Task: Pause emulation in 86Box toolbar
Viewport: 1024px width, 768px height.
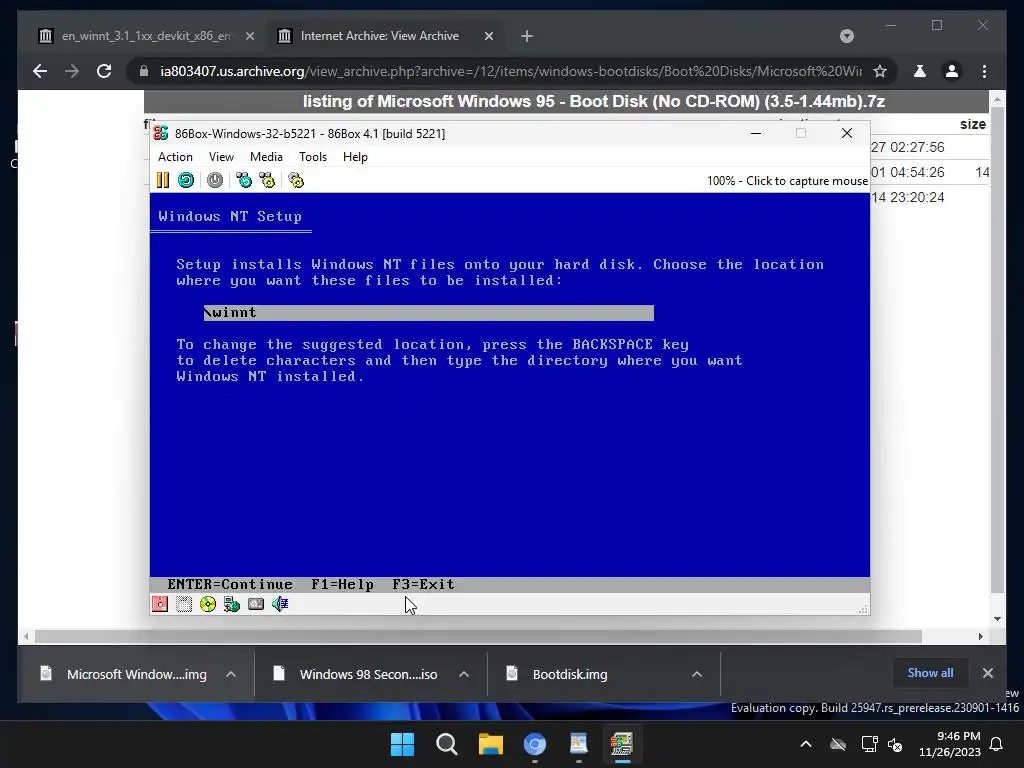Action: pos(163,180)
